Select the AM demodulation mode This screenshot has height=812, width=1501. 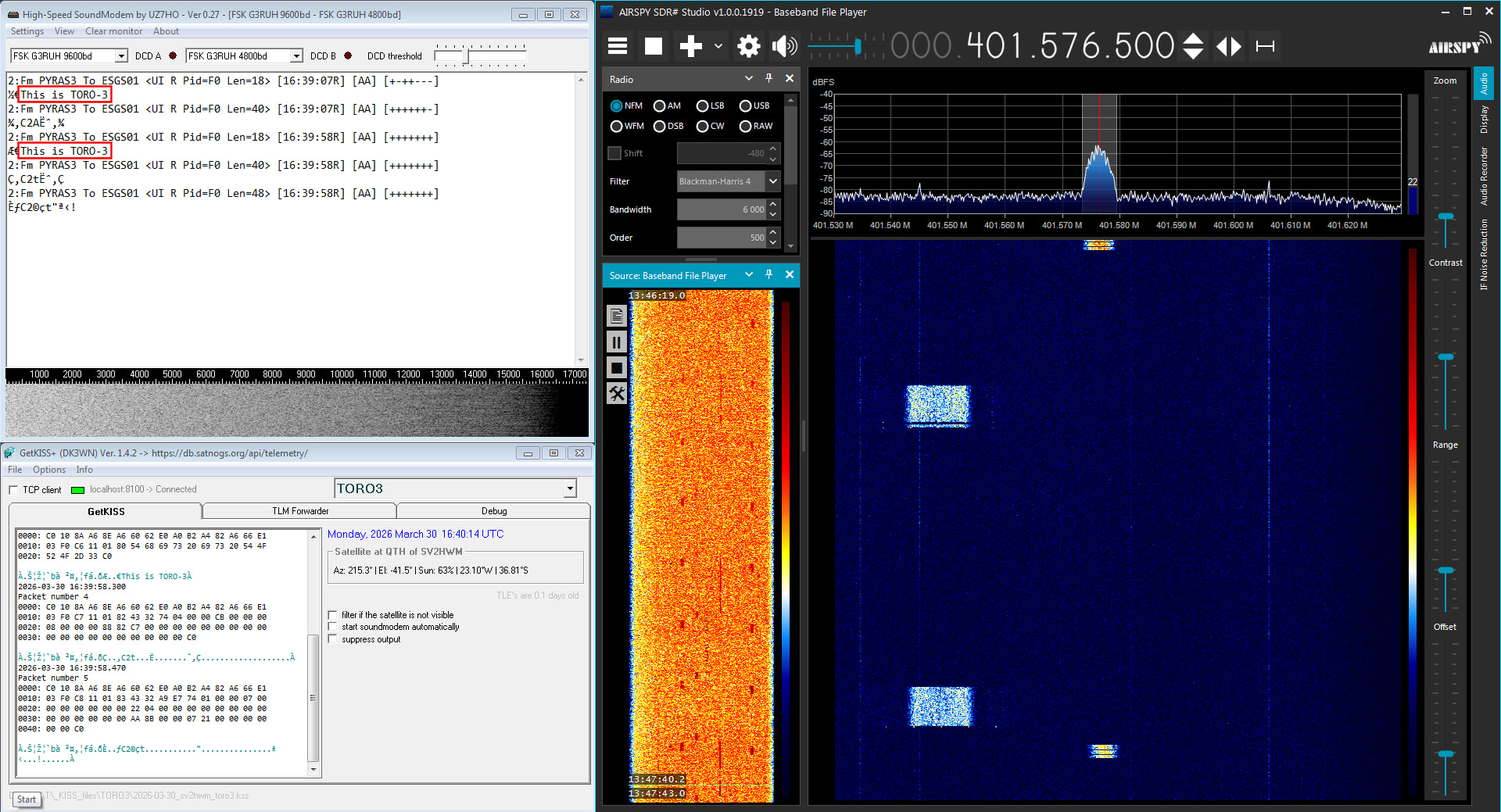coord(660,106)
